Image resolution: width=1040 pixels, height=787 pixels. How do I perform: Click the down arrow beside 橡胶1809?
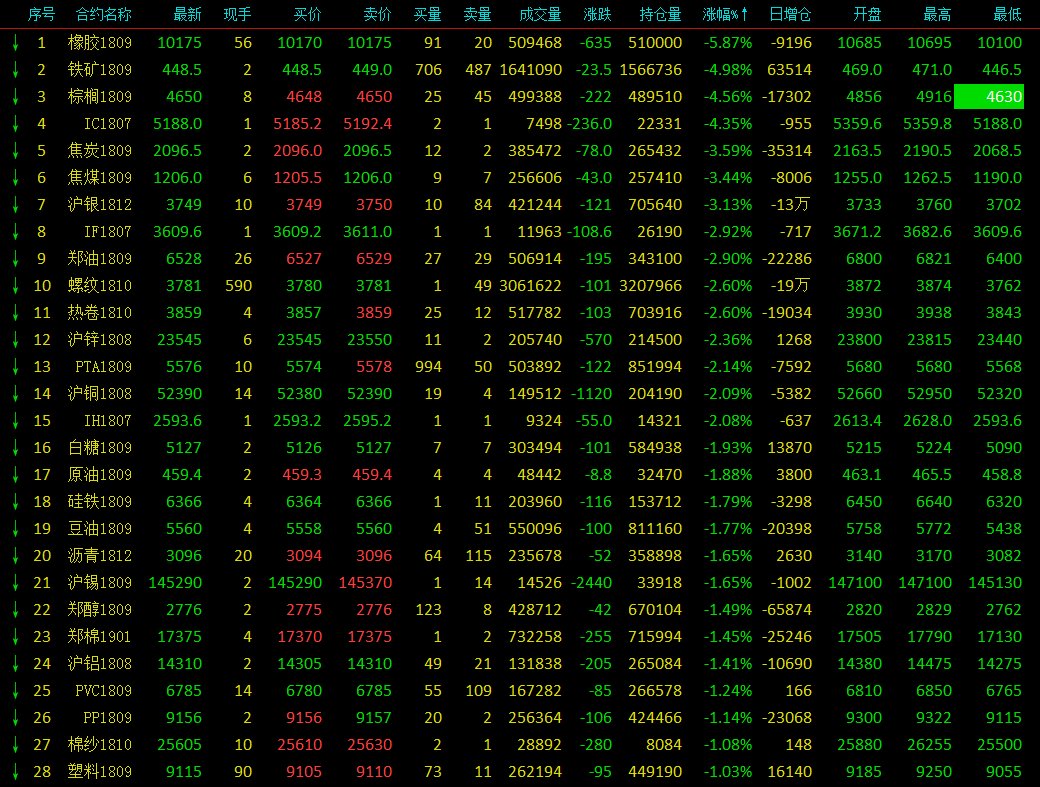(x=15, y=43)
